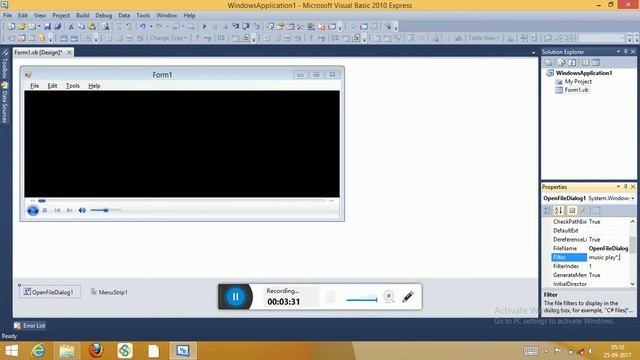The height and width of the screenshot is (360, 640).
Task: Open the Project menu
Action: point(61,16)
